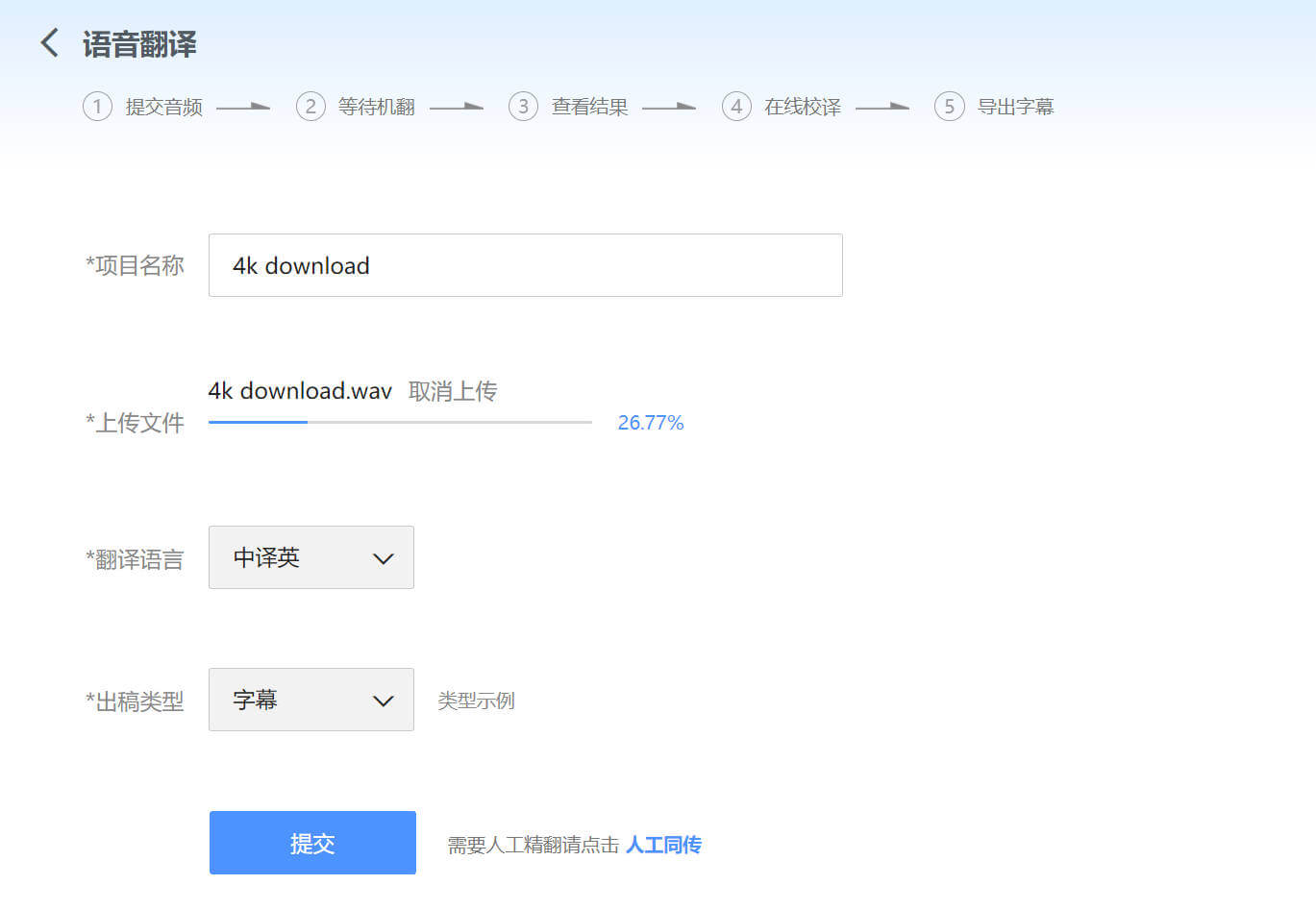Image resolution: width=1316 pixels, height=910 pixels.
Task: Select the 提交音频 step label
Action: (x=164, y=107)
